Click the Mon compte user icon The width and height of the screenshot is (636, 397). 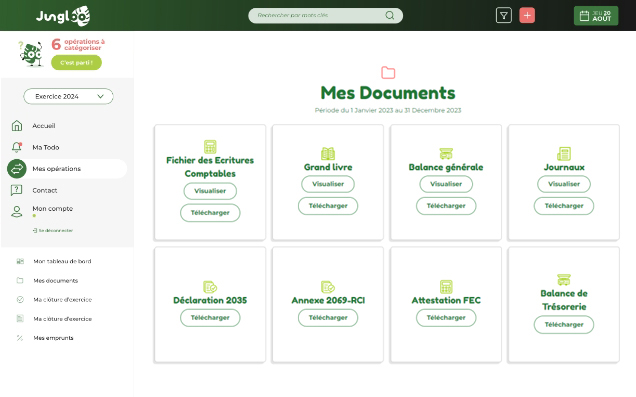pyautogui.click(x=17, y=211)
